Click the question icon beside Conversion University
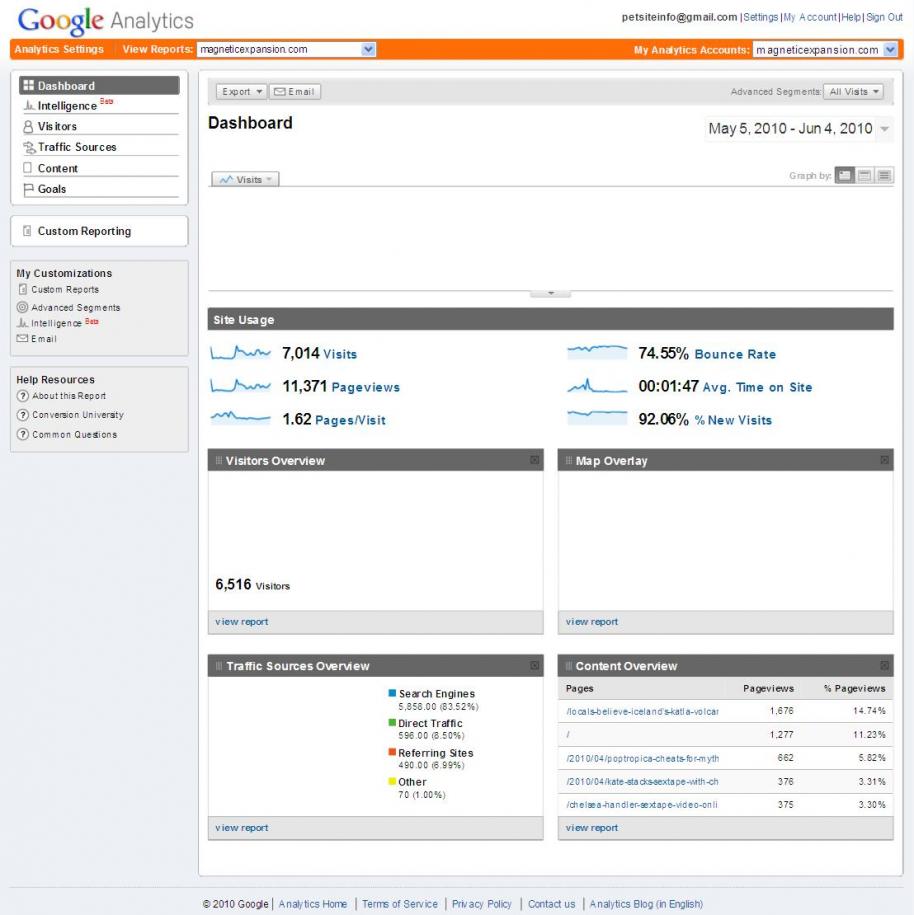The height and width of the screenshot is (915, 914). click(23, 415)
